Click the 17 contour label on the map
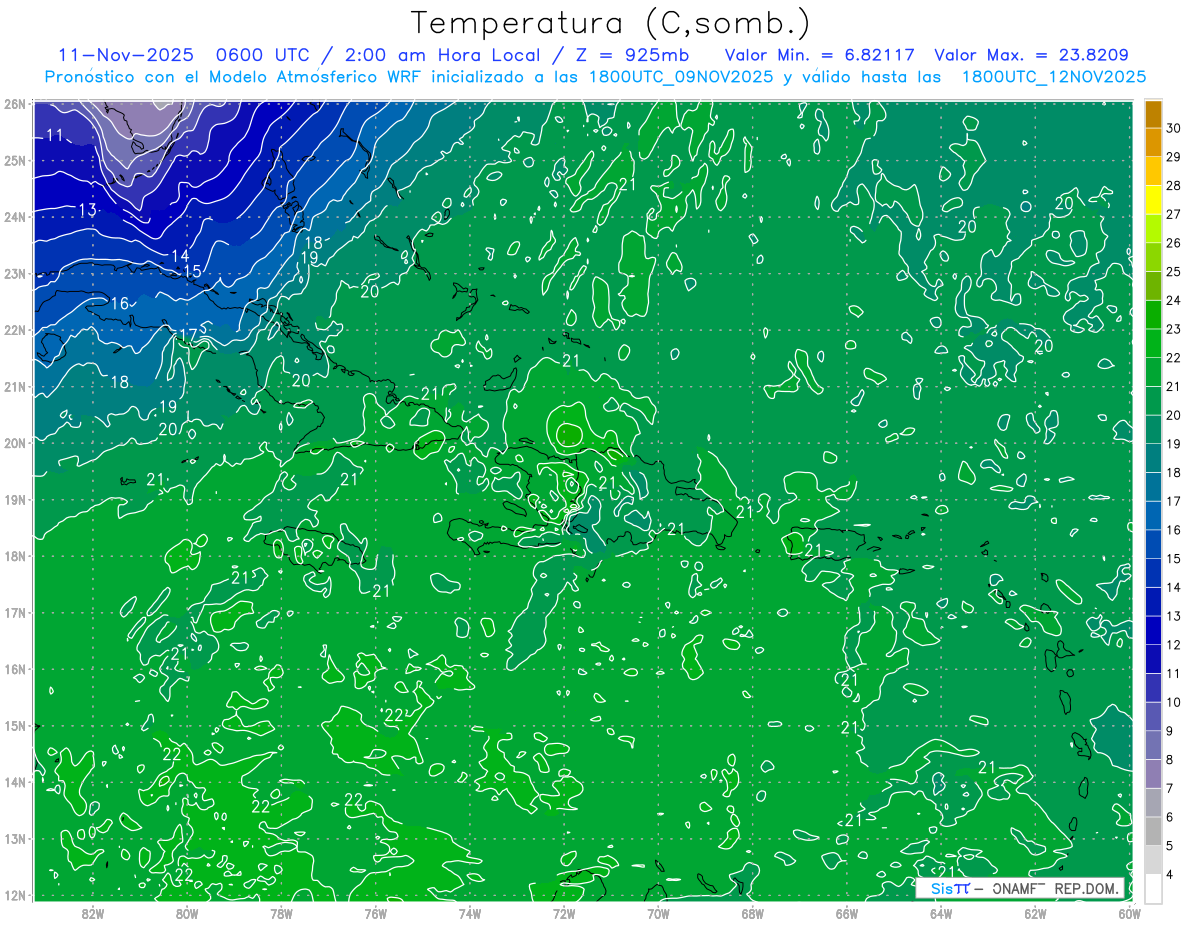 coord(189,334)
